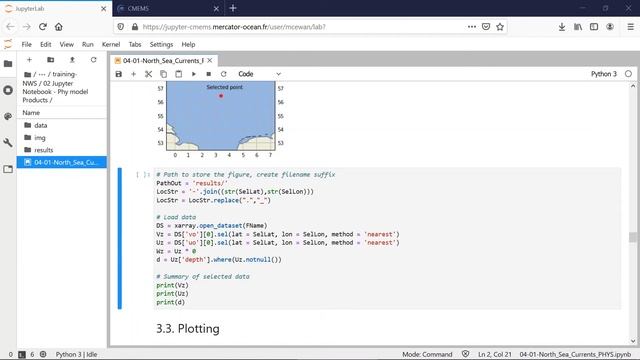Create a new folder in file browser

click(x=51, y=60)
